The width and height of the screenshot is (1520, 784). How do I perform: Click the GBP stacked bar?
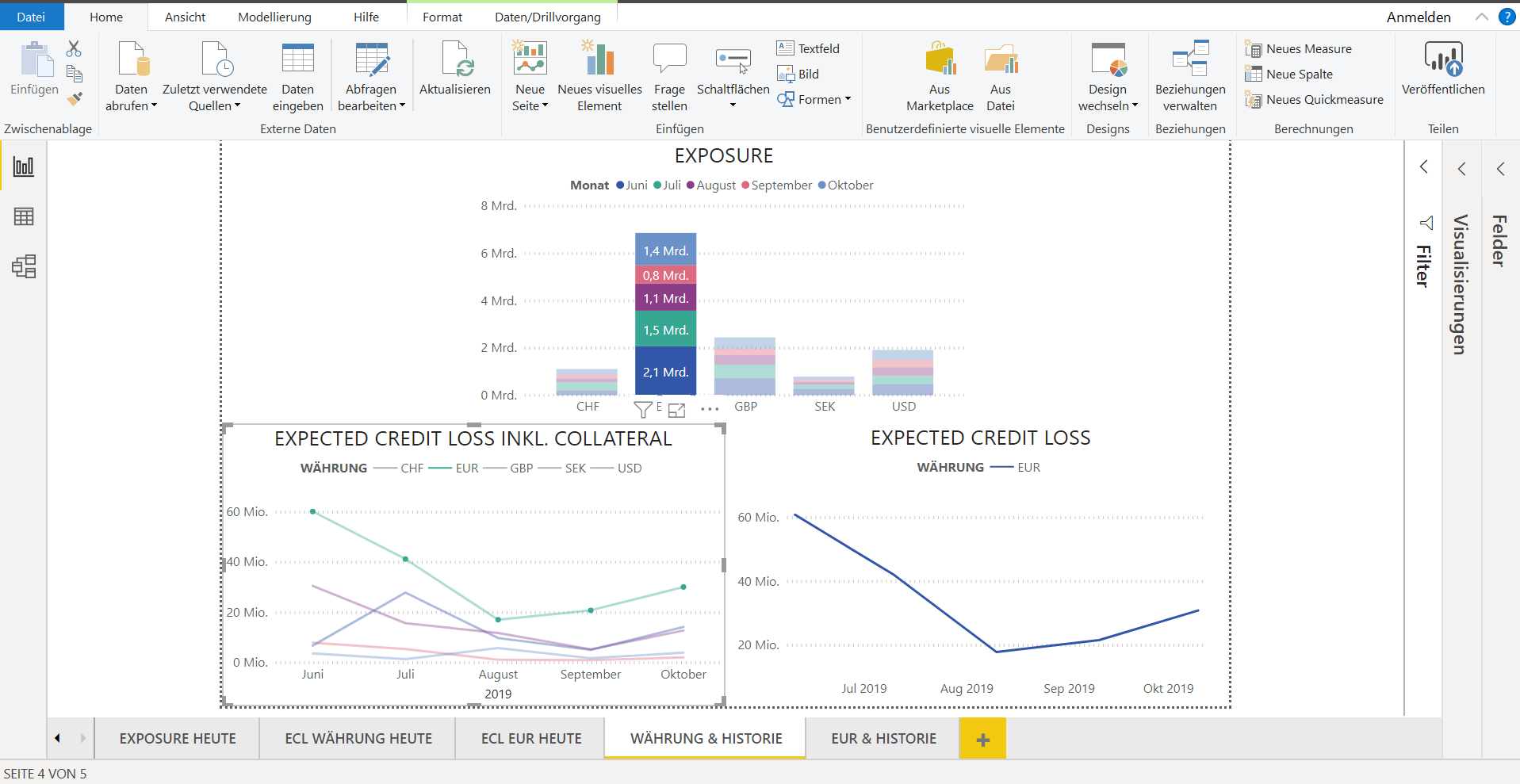point(745,366)
